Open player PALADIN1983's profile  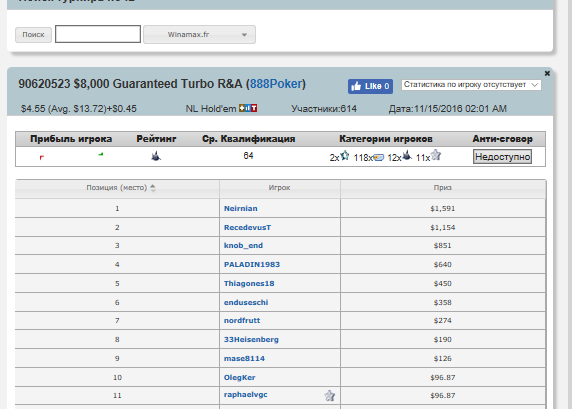pos(252,265)
